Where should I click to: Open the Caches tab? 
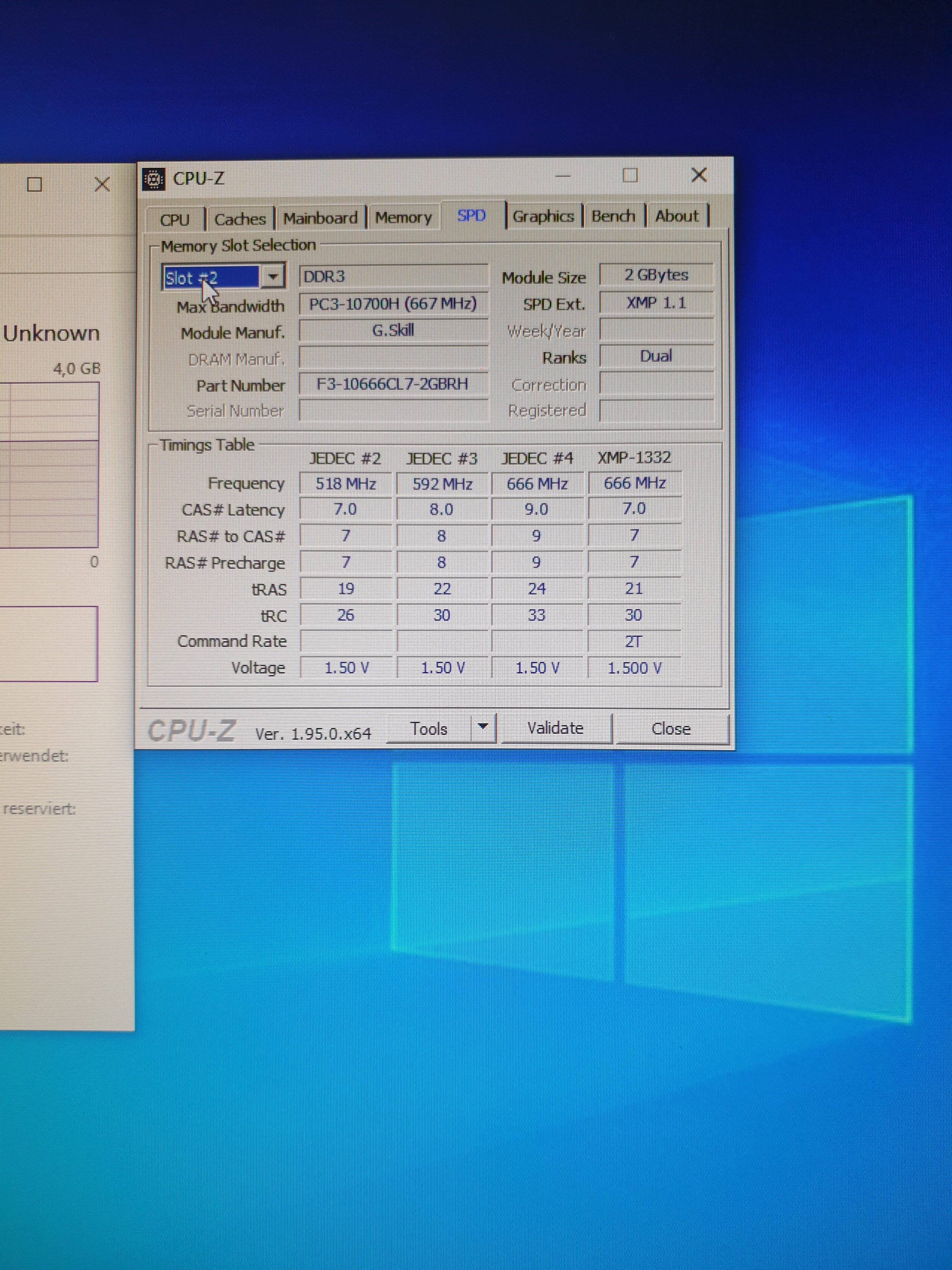pyautogui.click(x=240, y=219)
